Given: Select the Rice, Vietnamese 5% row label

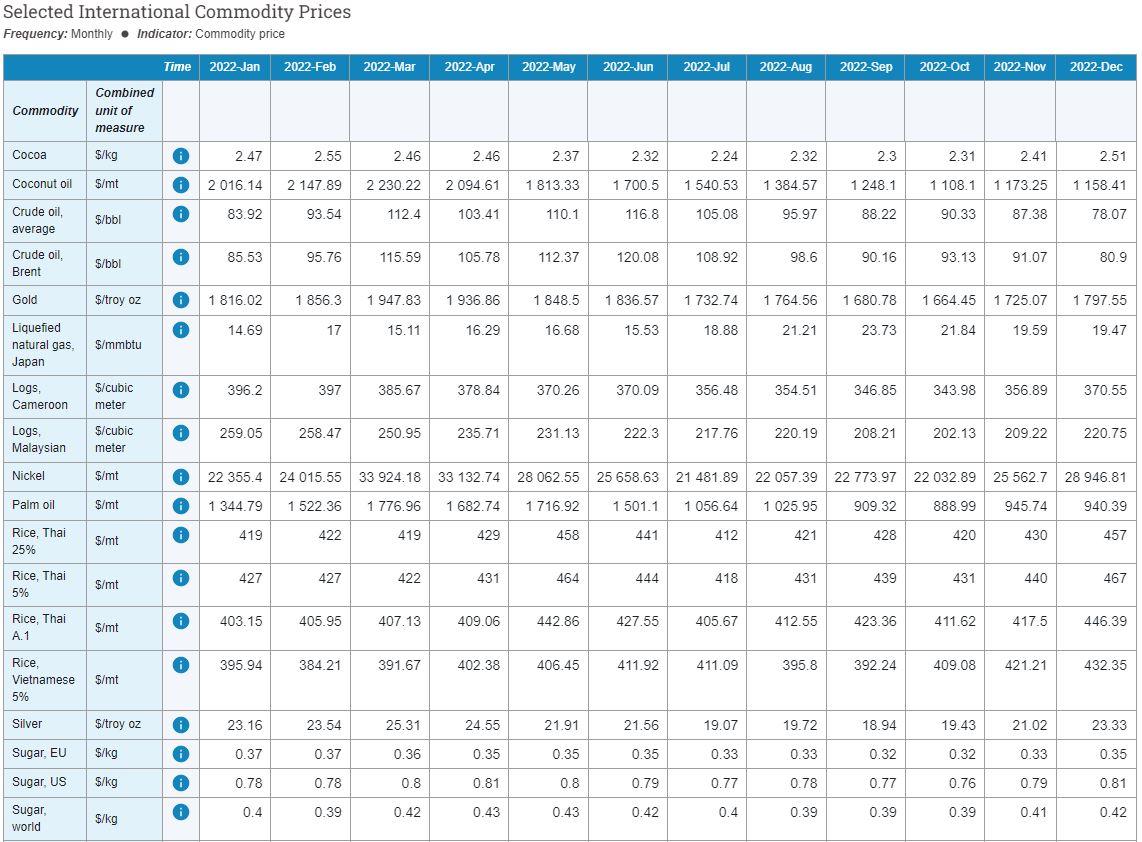Looking at the screenshot, I should click(x=43, y=679).
